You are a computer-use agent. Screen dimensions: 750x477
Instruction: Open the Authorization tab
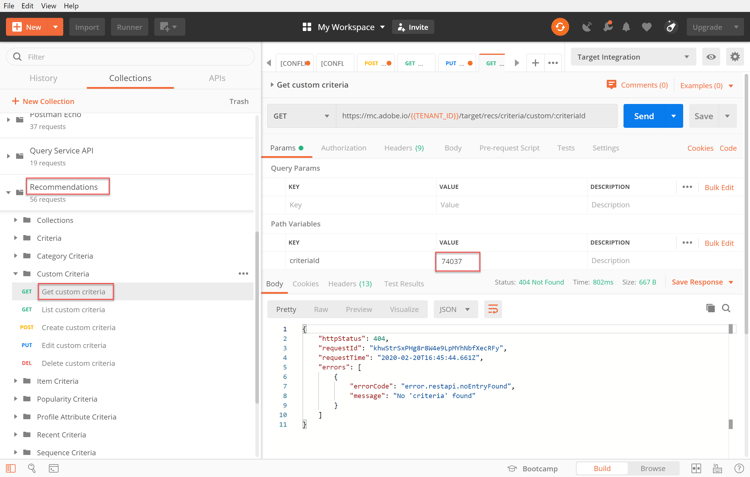343,148
